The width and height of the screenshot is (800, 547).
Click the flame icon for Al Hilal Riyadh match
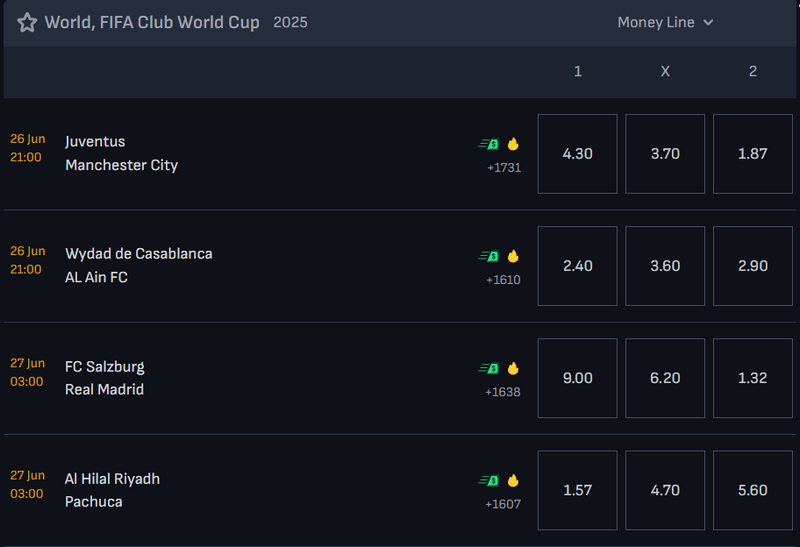[x=513, y=481]
